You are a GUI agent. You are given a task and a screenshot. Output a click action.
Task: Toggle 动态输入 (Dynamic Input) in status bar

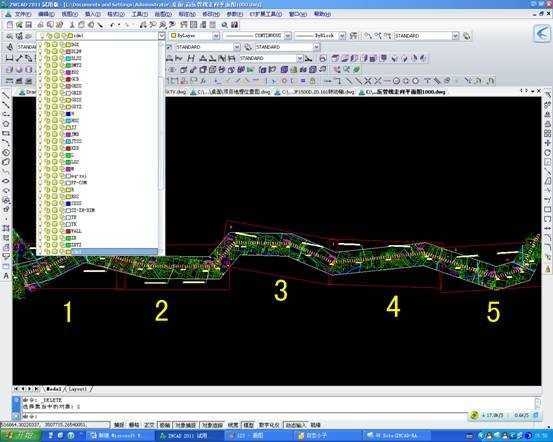(x=296, y=425)
